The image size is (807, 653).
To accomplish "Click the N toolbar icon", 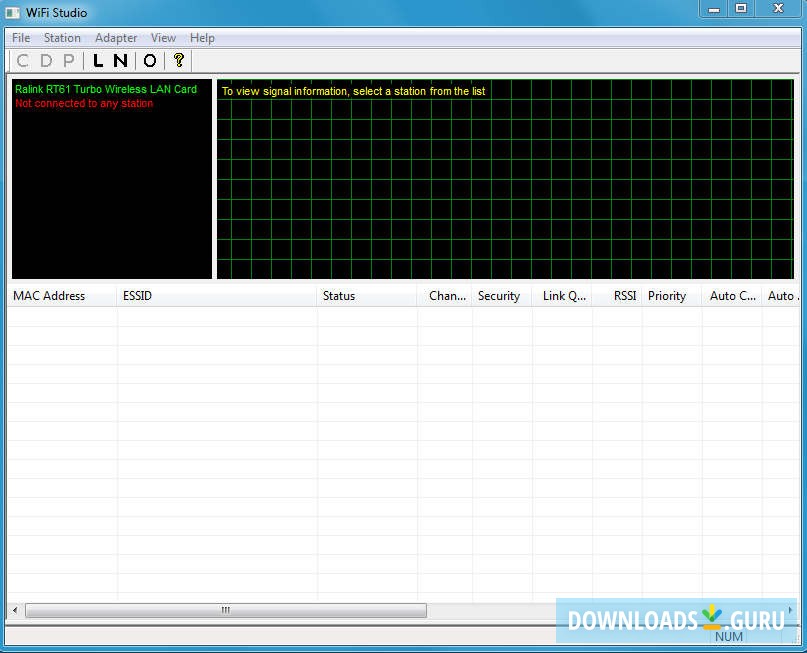I will (x=120, y=61).
